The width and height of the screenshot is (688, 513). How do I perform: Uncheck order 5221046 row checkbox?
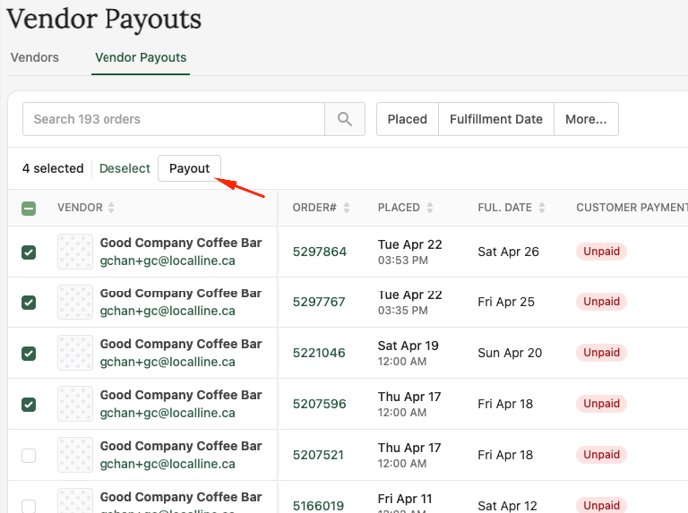29,353
